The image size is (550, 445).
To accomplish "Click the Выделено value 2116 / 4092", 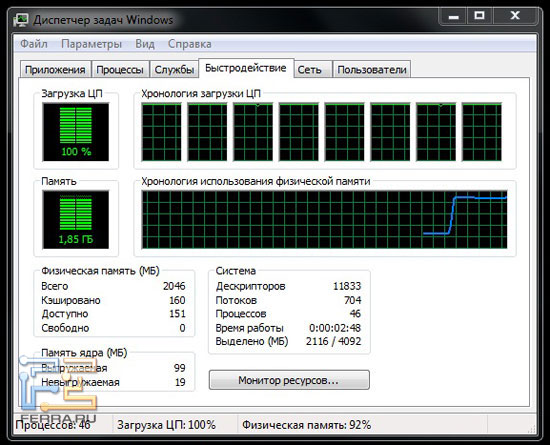I will pos(333,341).
